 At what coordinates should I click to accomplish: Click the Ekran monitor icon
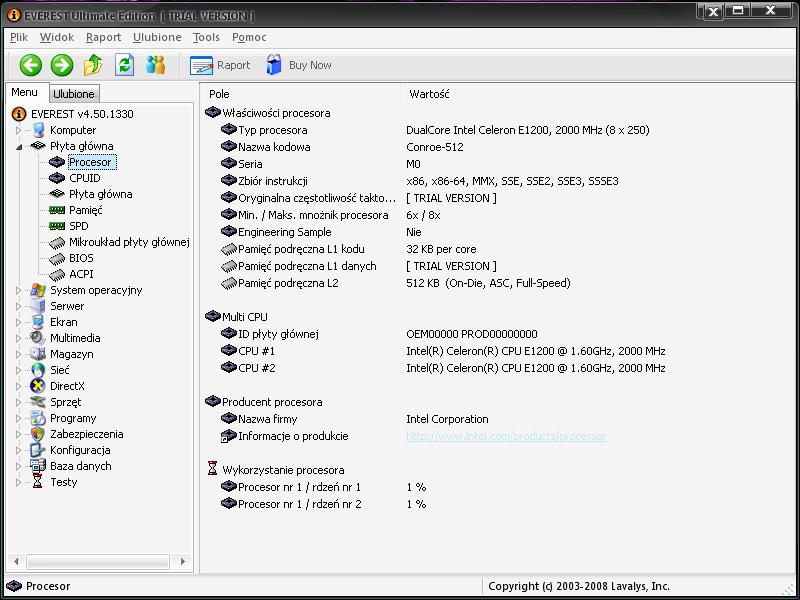click(38, 322)
